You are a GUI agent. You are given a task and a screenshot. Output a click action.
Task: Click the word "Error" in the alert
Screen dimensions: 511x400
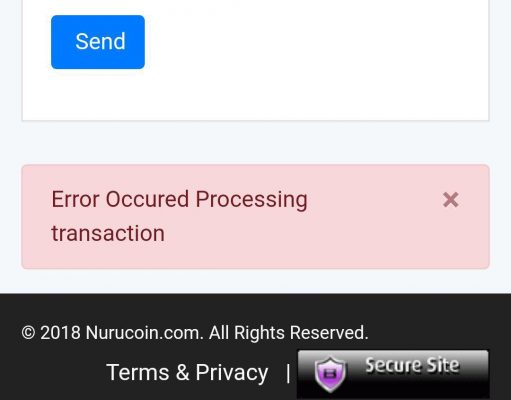coord(76,199)
